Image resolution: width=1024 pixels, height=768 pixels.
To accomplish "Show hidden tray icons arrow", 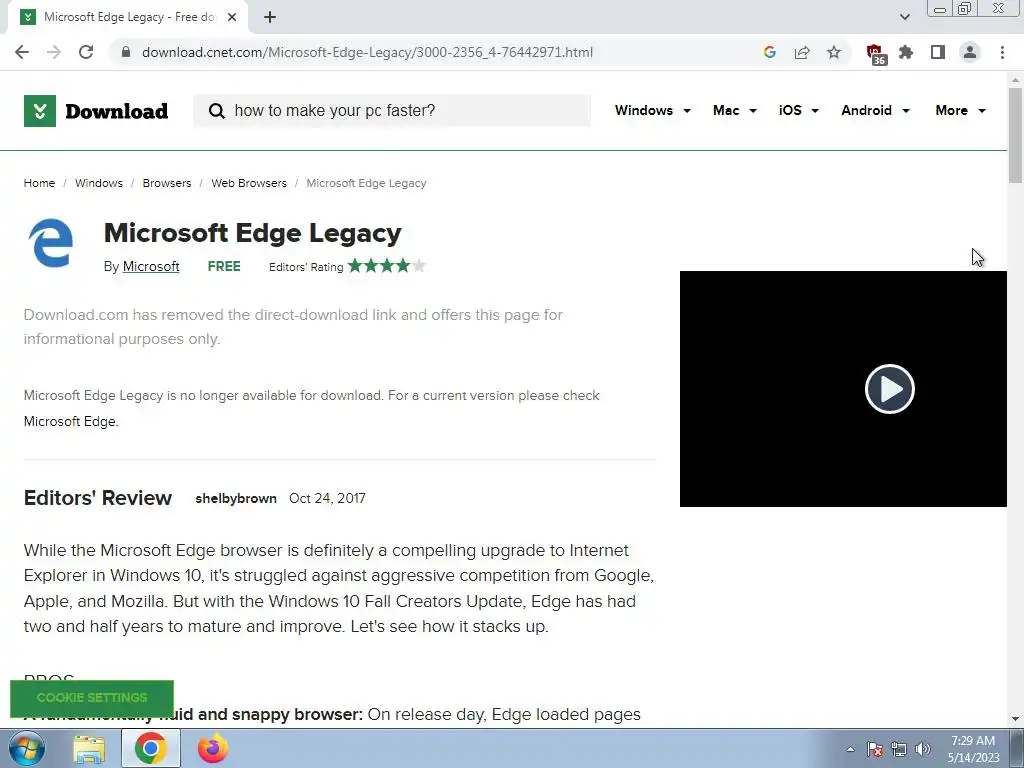I will pyautogui.click(x=850, y=749).
